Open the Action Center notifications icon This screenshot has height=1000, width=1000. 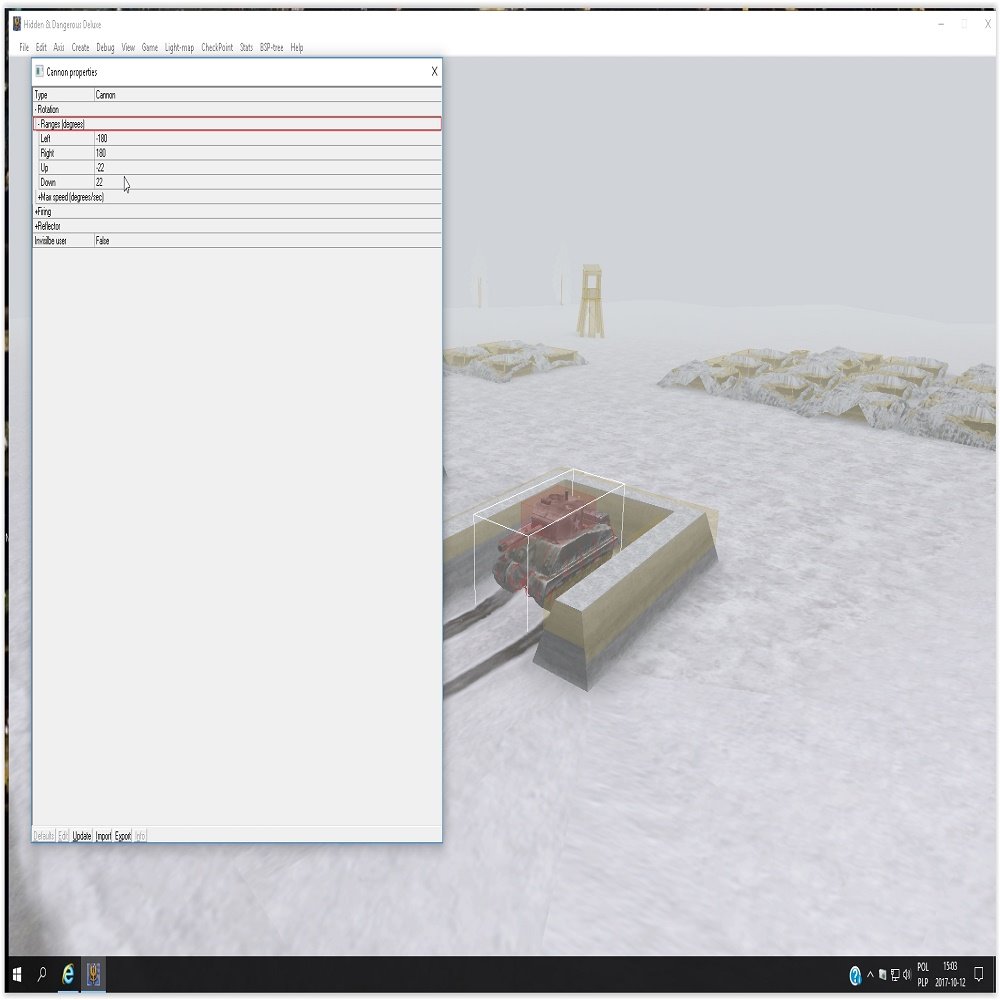[979, 974]
